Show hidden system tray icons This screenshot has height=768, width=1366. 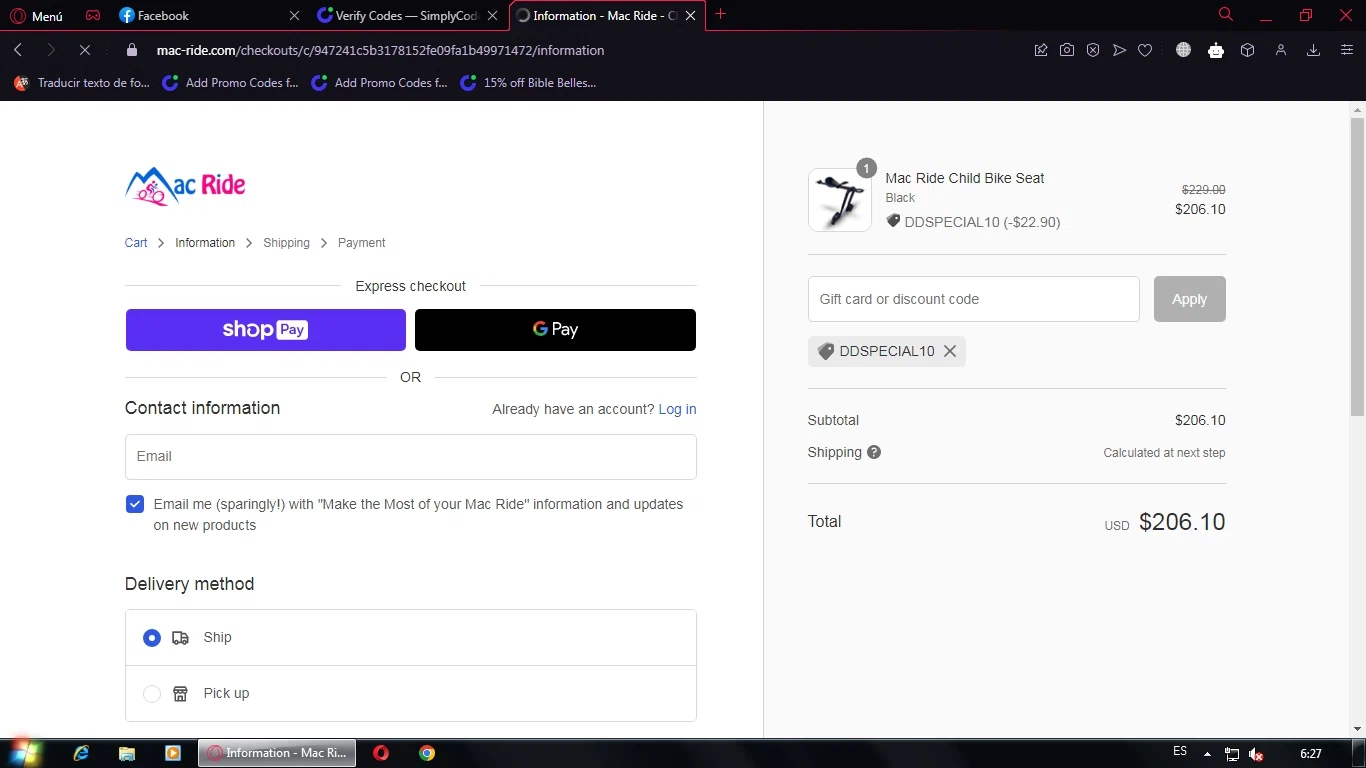click(x=1207, y=754)
